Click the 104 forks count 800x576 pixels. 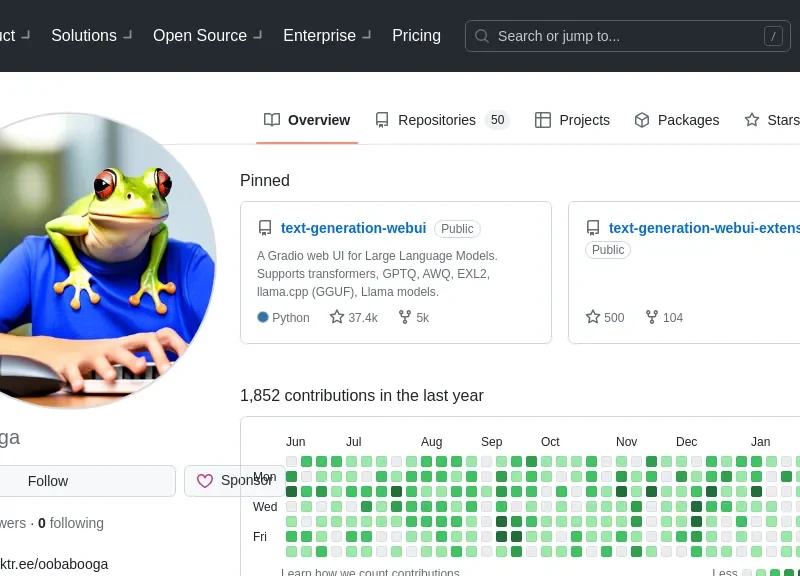[673, 317]
